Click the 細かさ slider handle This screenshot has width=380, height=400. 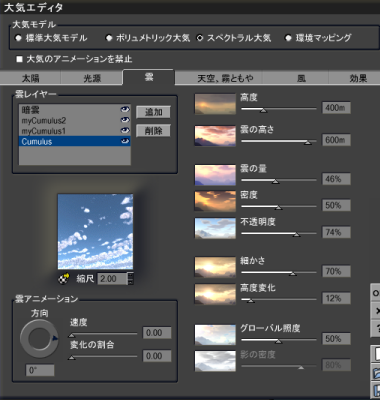[x=293, y=273]
